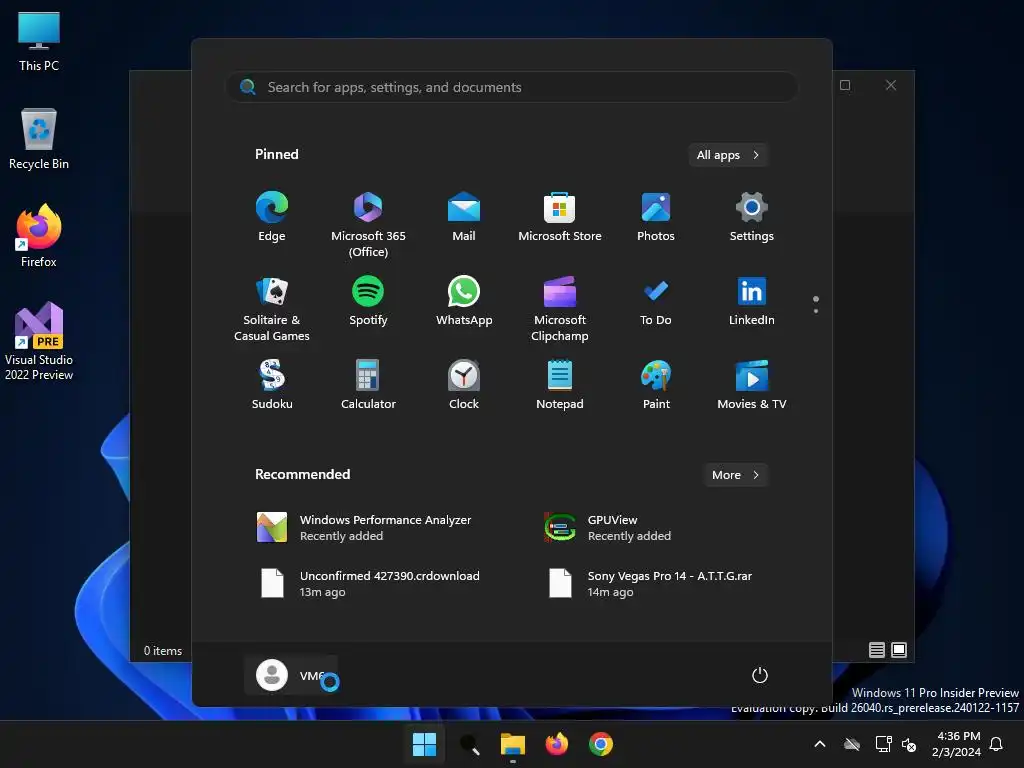Open the 4:36 PM clock and calendar
Image resolution: width=1024 pixels, height=768 pixels.
[x=957, y=744]
